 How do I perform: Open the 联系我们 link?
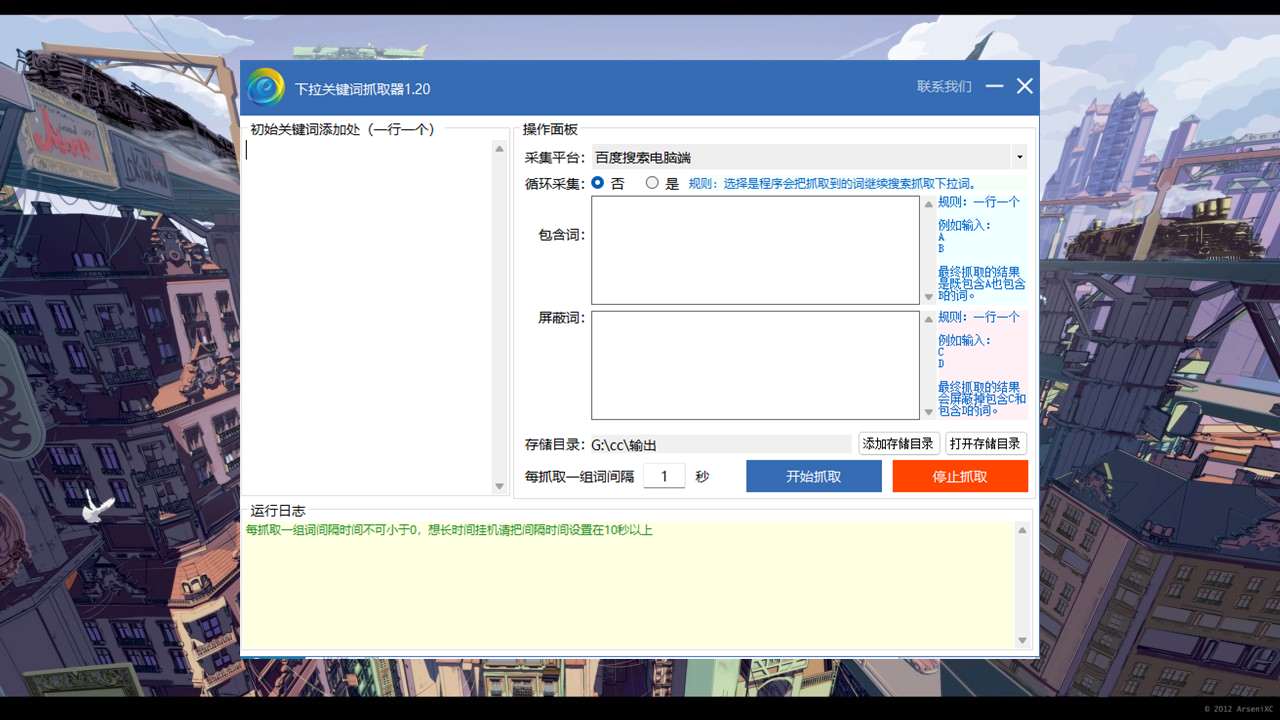[x=944, y=87]
